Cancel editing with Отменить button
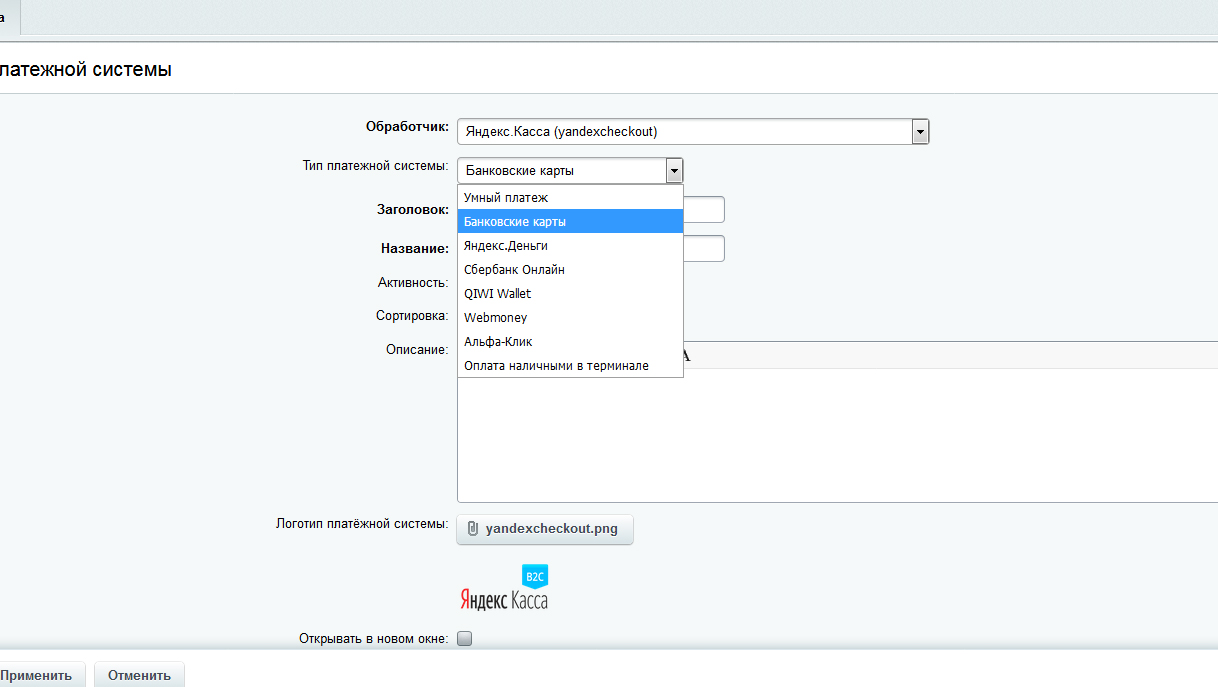 (139, 675)
